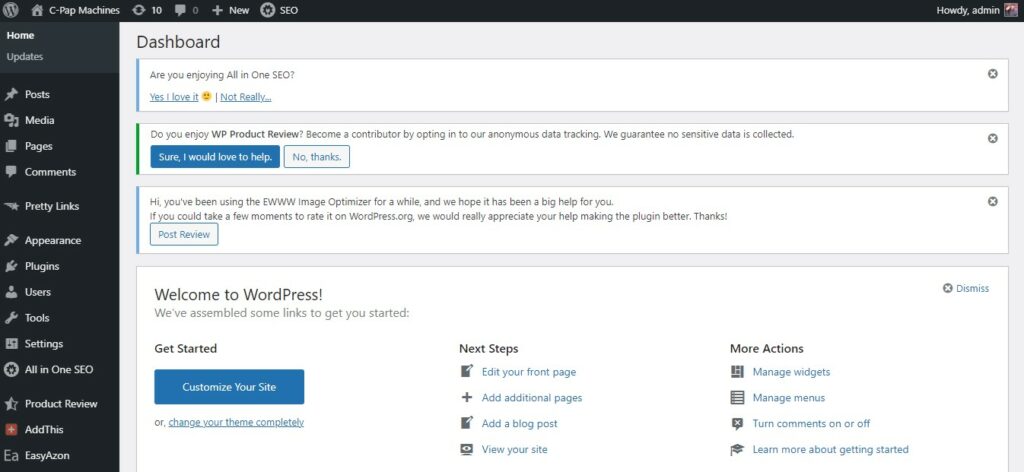Screen dimensions: 1024x472
Task: Open EasyAzon from the sidebar
Action: pos(47,456)
